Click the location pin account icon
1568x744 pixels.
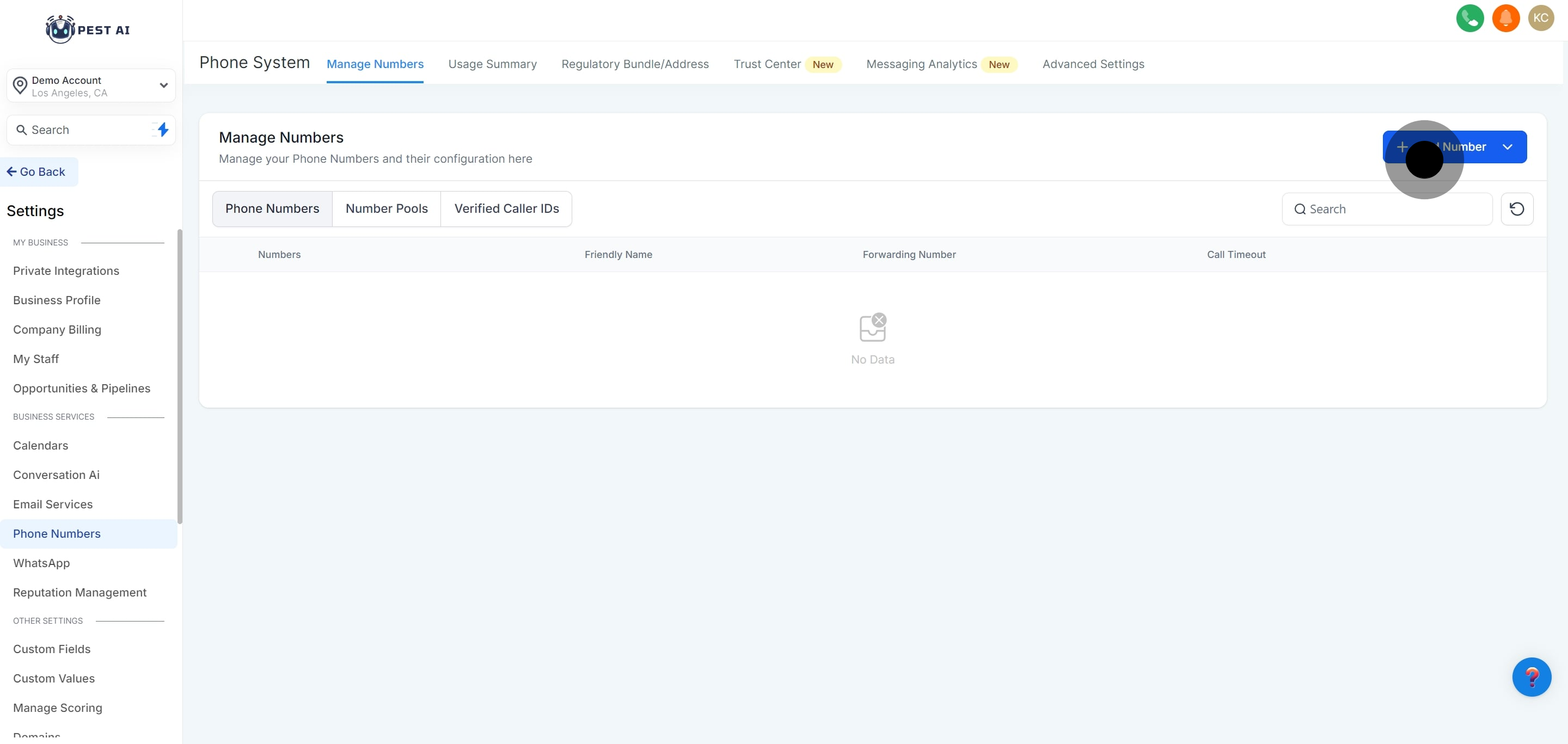click(20, 86)
